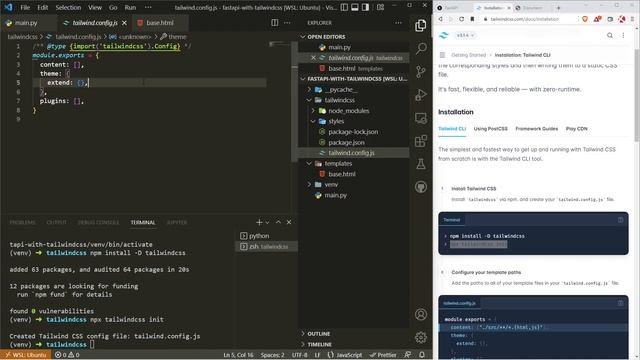Toggle the primary side bar layout
Screen dimensions: 640x360
click(x=344, y=7)
